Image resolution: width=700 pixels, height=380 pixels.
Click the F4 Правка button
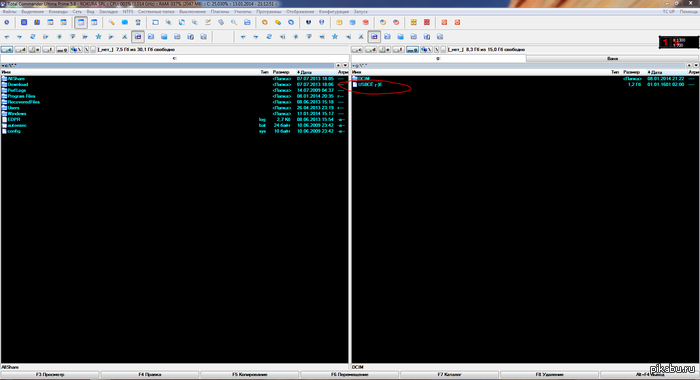[x=150, y=375]
